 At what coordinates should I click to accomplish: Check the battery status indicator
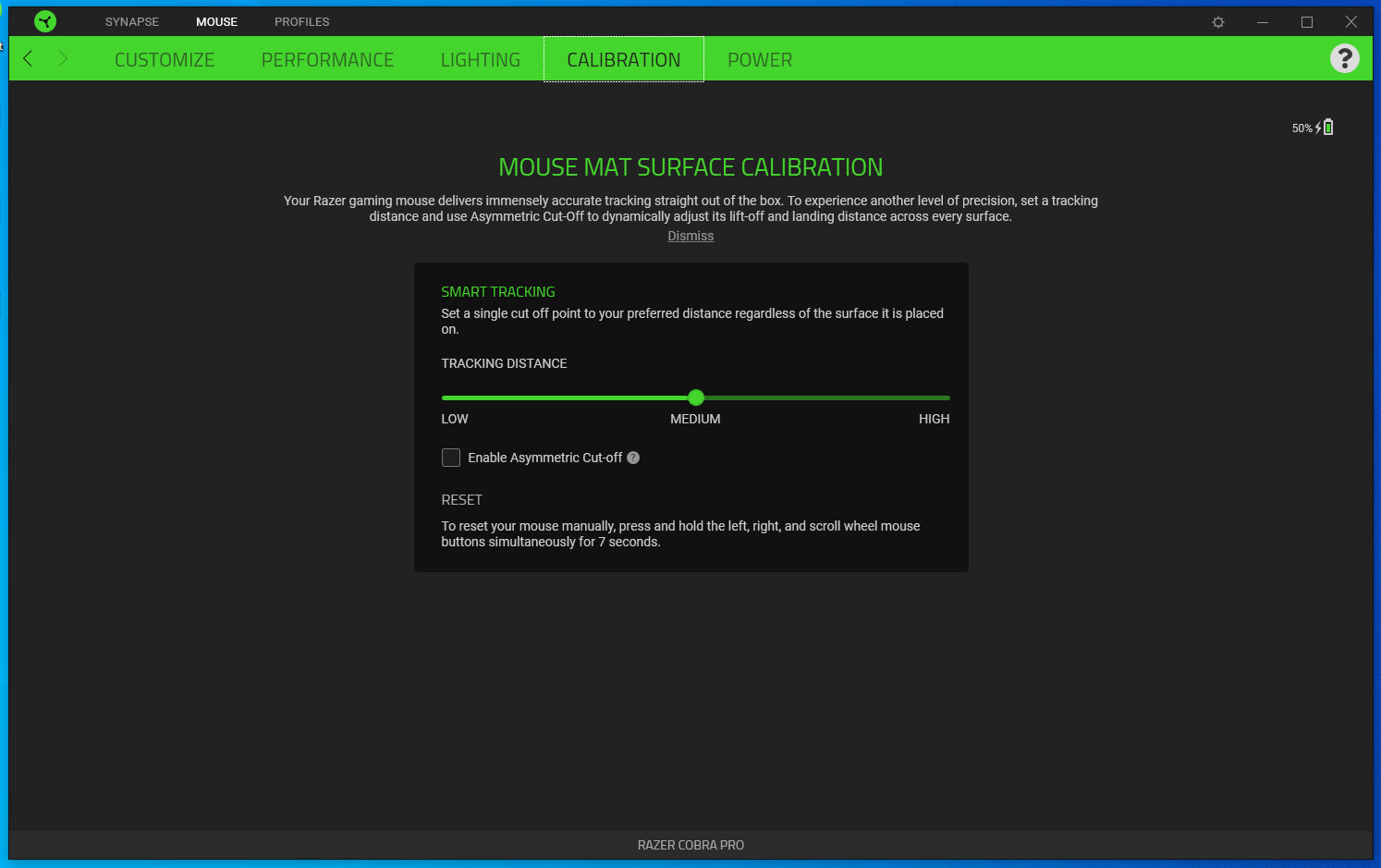(x=1326, y=127)
